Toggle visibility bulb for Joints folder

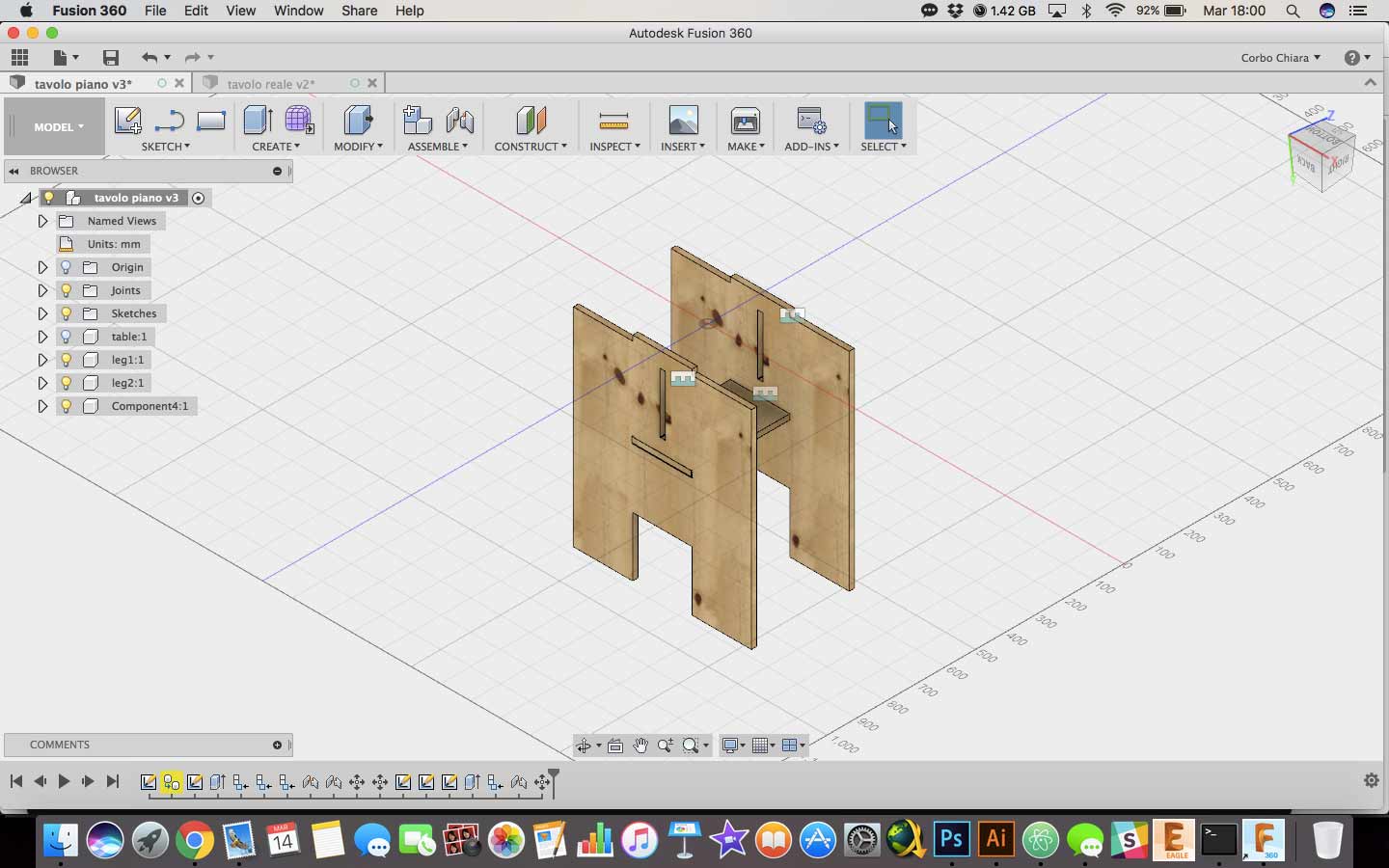[x=66, y=290]
